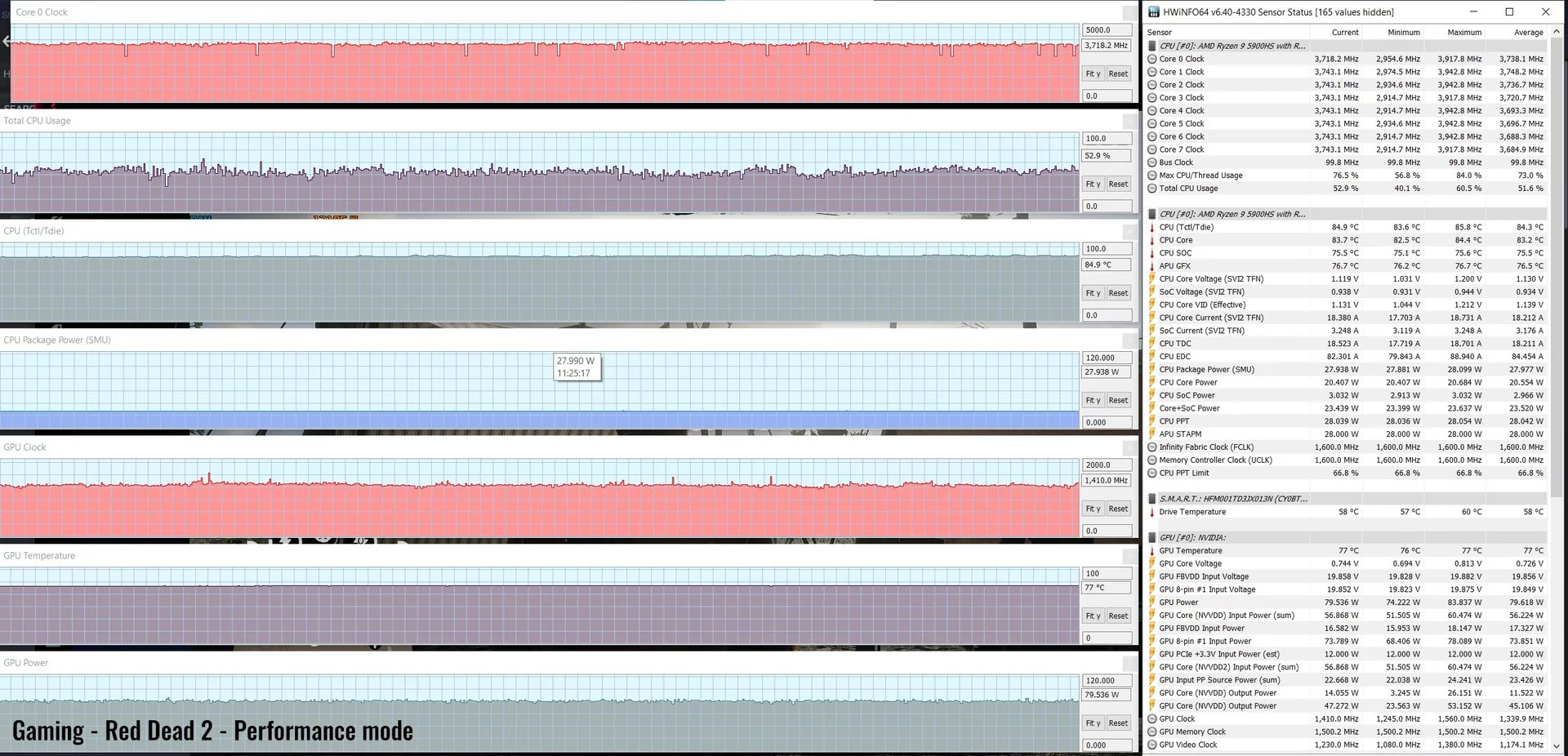Reset the GPU Temperature graph
This screenshot has width=1568, height=756.
tap(1118, 616)
